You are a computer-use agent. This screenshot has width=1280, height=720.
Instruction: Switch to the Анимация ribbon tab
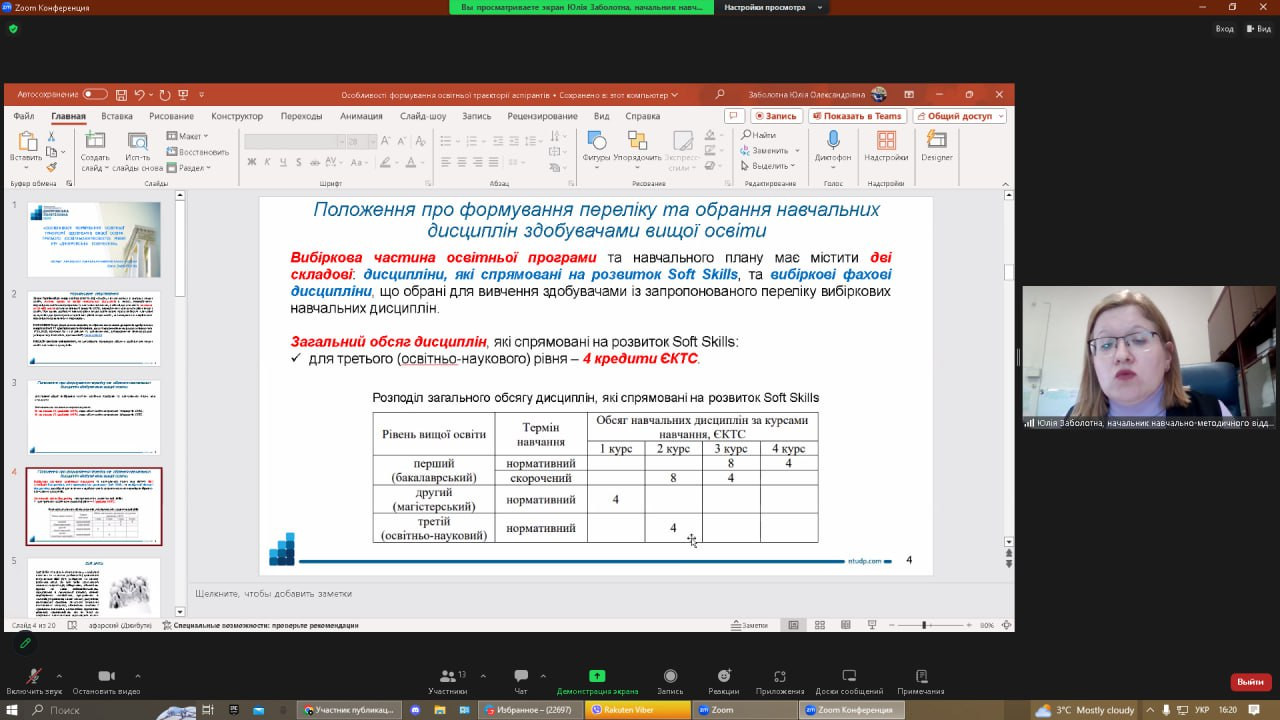(361, 116)
